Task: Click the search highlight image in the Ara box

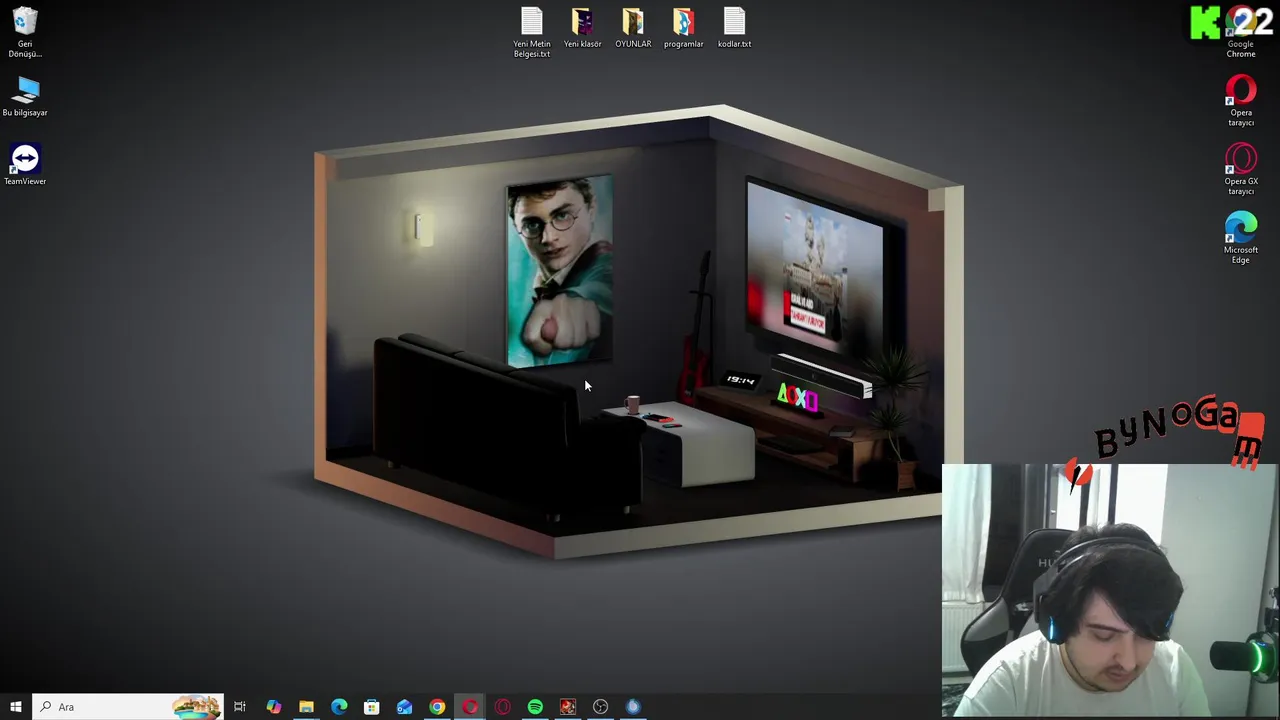Action: click(196, 707)
